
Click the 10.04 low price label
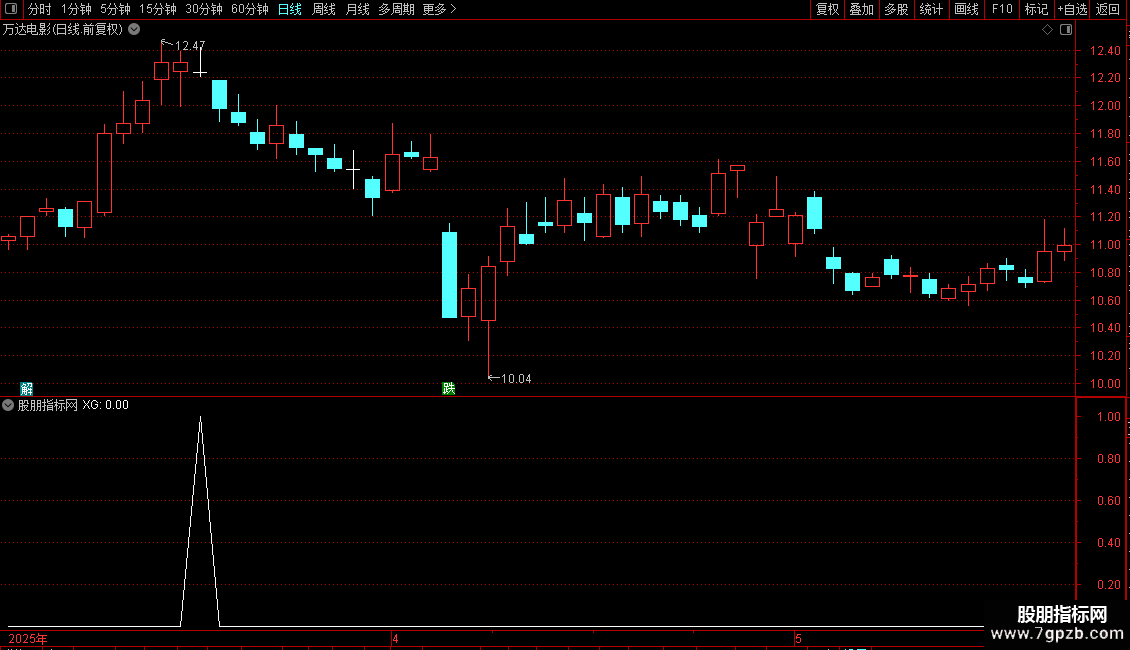[516, 379]
